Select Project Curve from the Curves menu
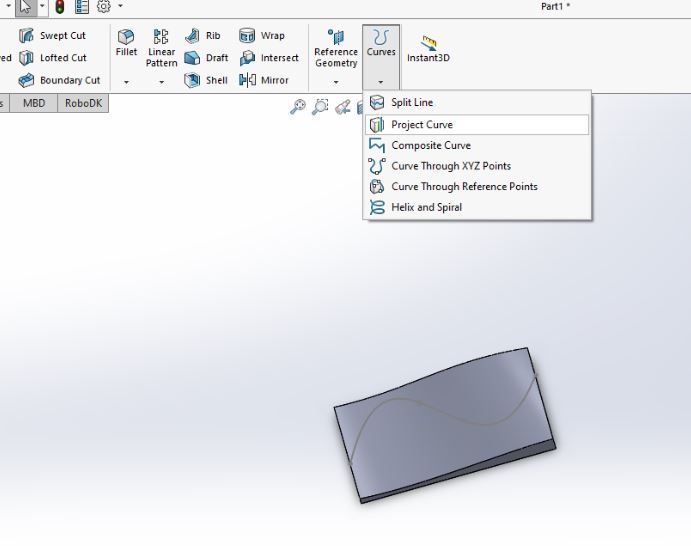 click(x=421, y=125)
